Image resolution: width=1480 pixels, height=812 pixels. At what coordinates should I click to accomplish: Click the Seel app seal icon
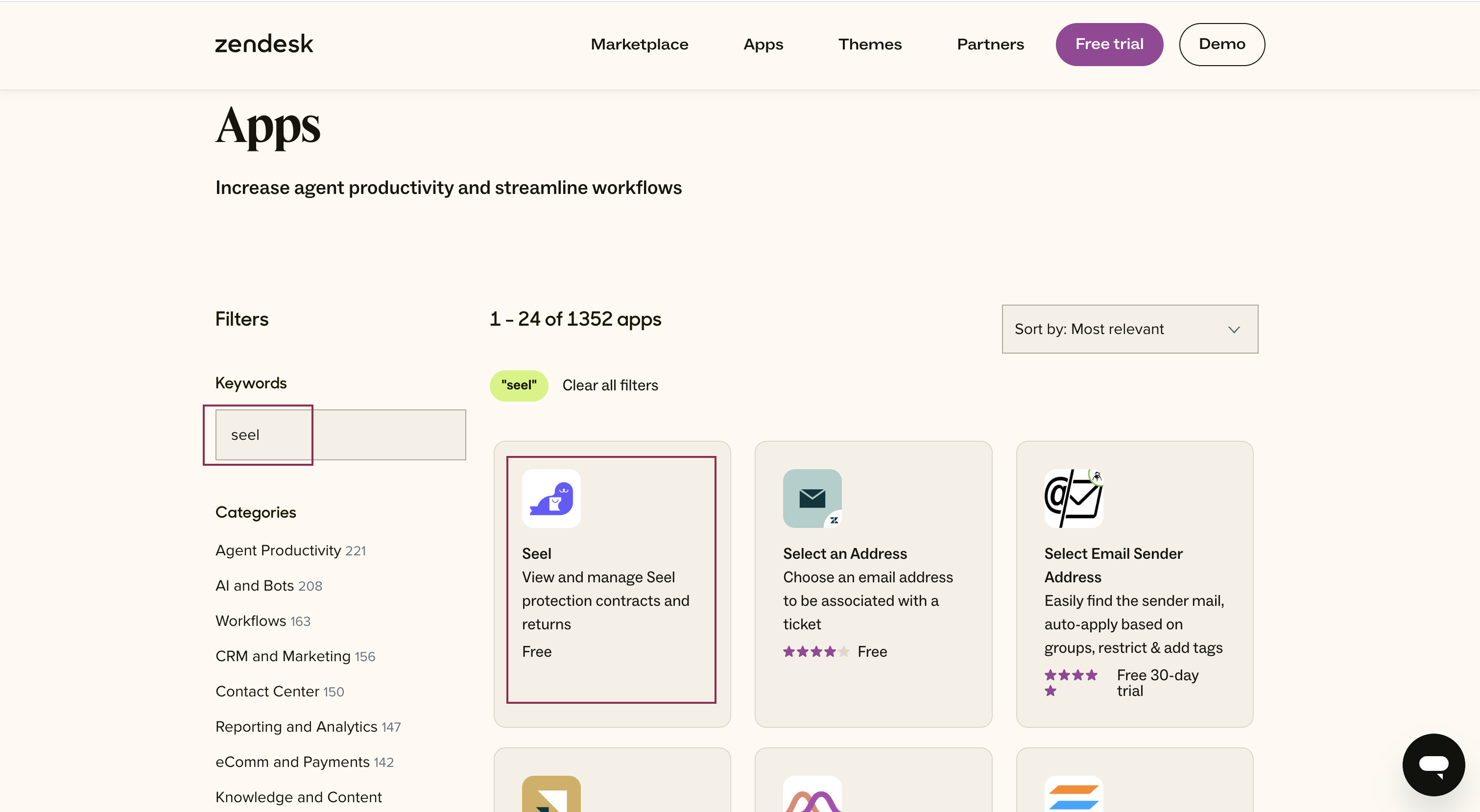coord(551,498)
